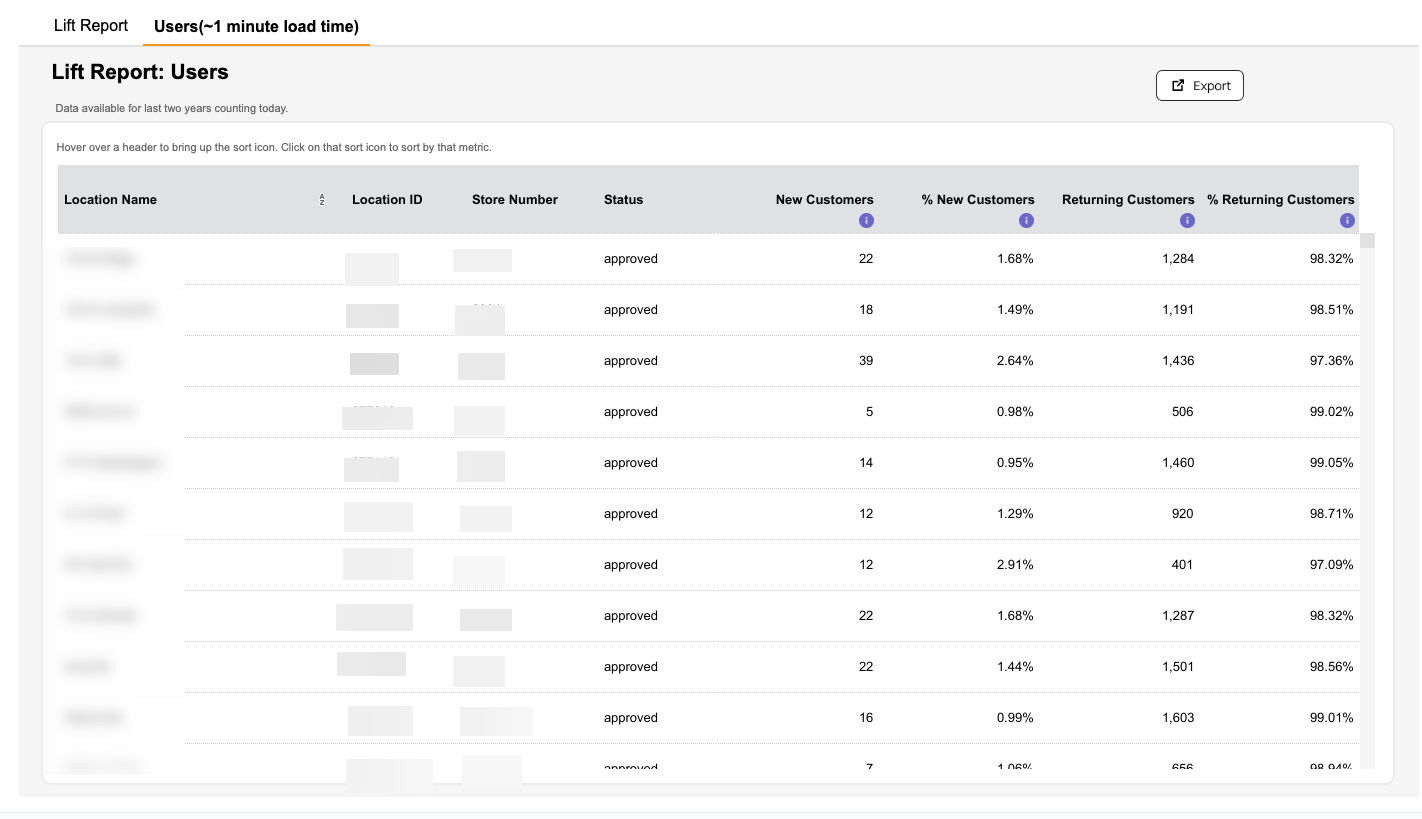Click the Export button
Screen dimensions: 1422x819
tap(1200, 86)
